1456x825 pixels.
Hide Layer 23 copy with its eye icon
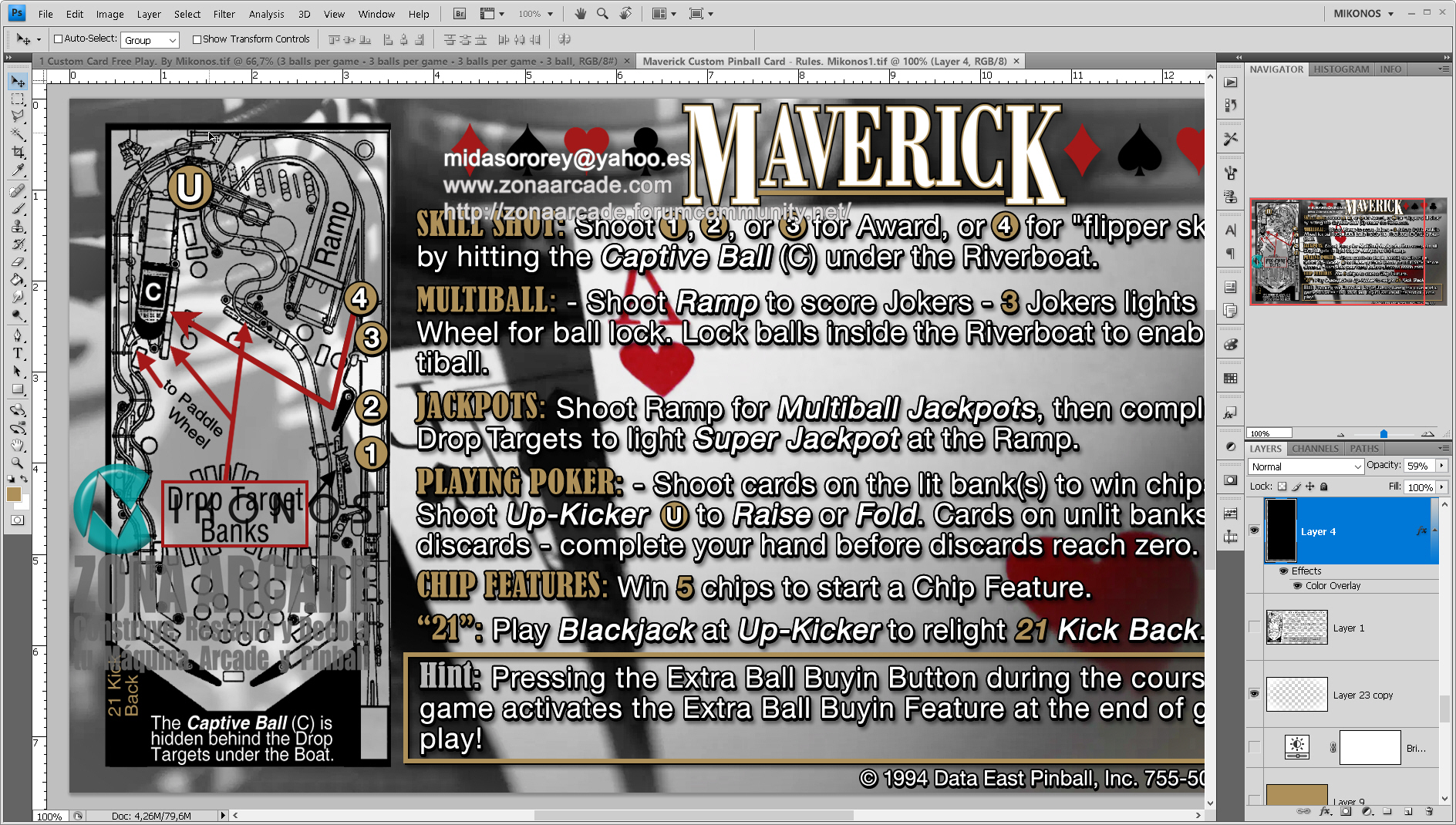coord(1255,694)
